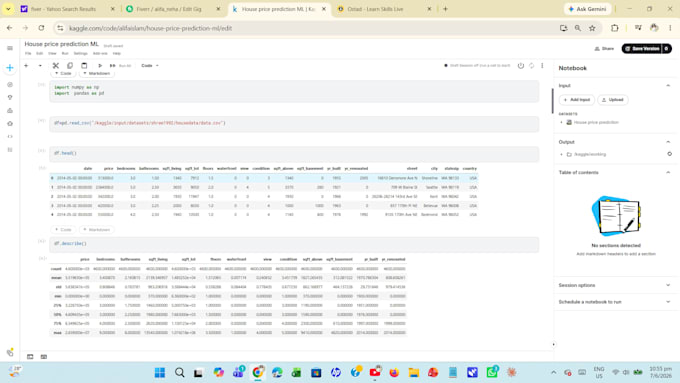Viewport: 680px width, 383px height.
Task: Reload the Kaggle page
Action: [41, 28]
